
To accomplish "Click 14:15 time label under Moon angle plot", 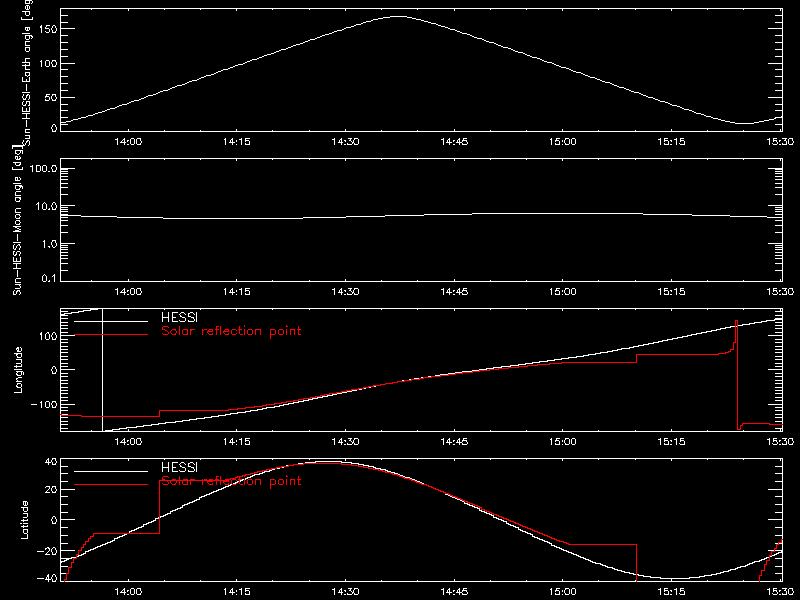I will [x=237, y=292].
